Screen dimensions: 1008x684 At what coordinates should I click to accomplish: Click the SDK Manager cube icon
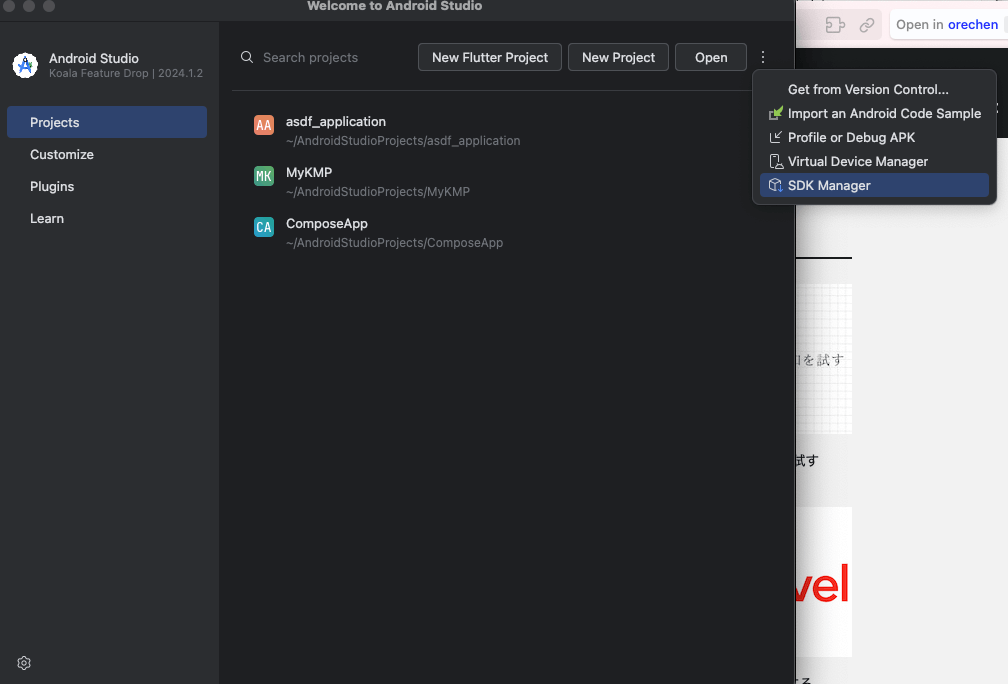776,185
